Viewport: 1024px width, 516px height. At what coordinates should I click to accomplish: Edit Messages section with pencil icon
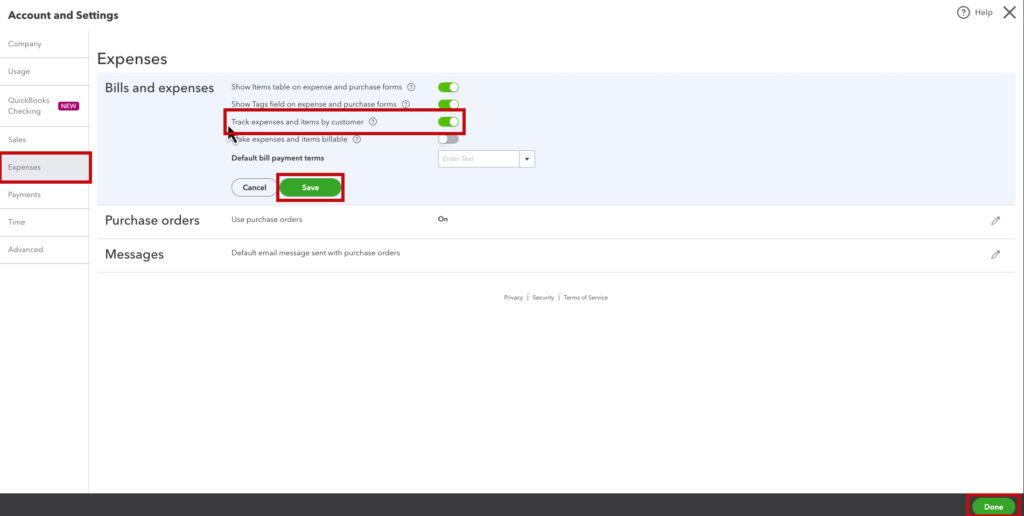coord(995,254)
